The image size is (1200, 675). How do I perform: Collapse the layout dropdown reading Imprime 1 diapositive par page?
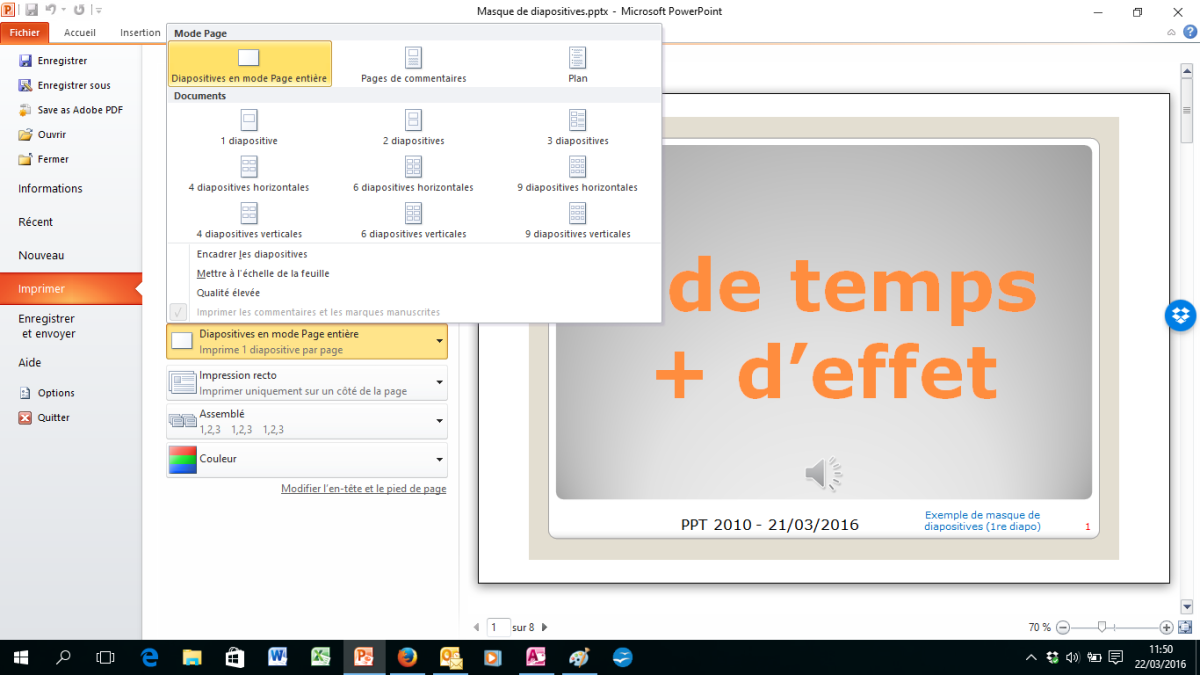(307, 342)
